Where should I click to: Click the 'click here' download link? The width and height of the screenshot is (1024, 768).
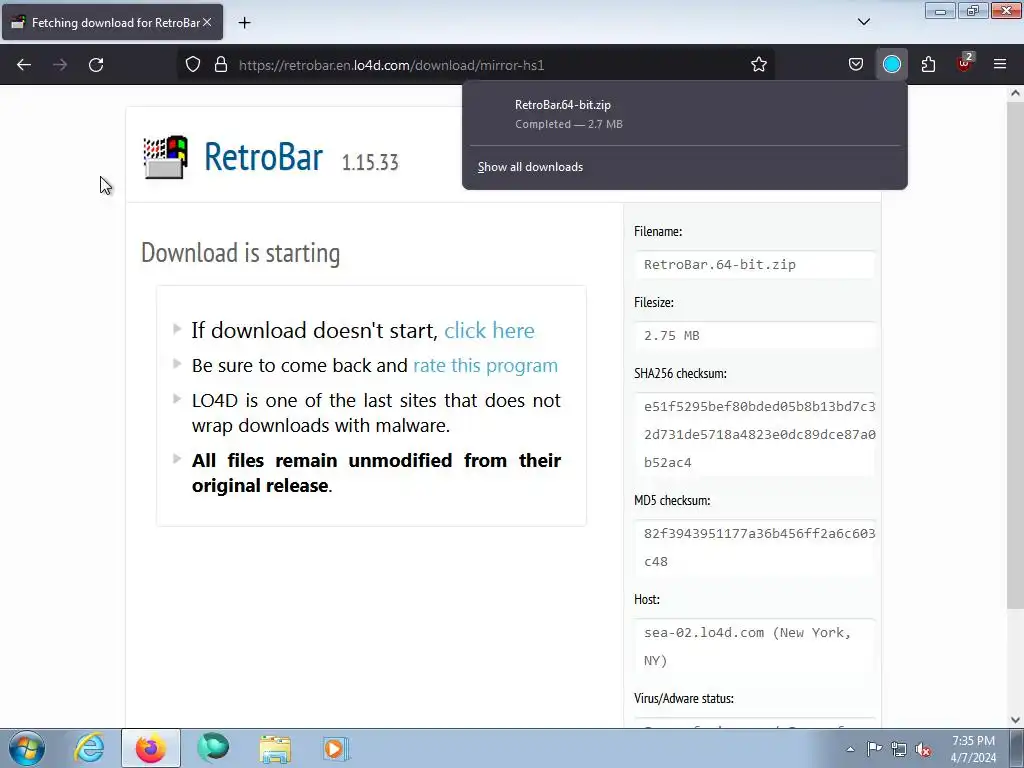489,330
